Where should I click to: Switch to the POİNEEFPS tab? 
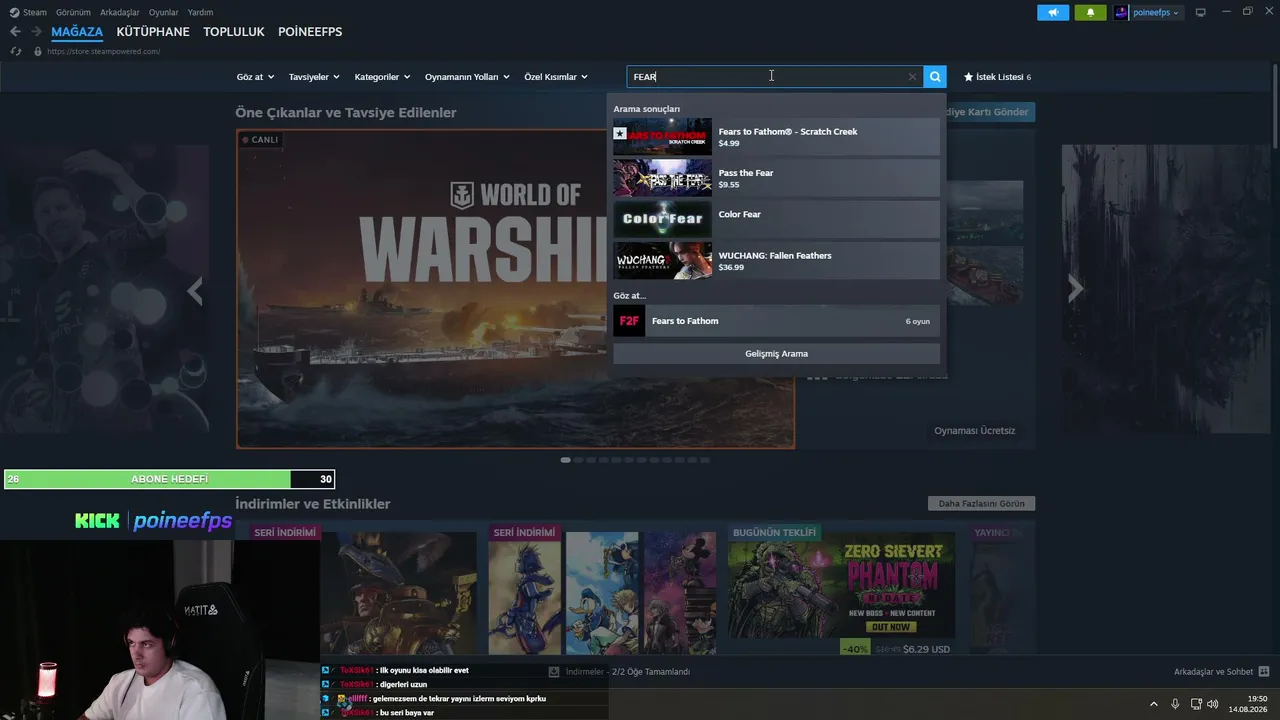[310, 32]
